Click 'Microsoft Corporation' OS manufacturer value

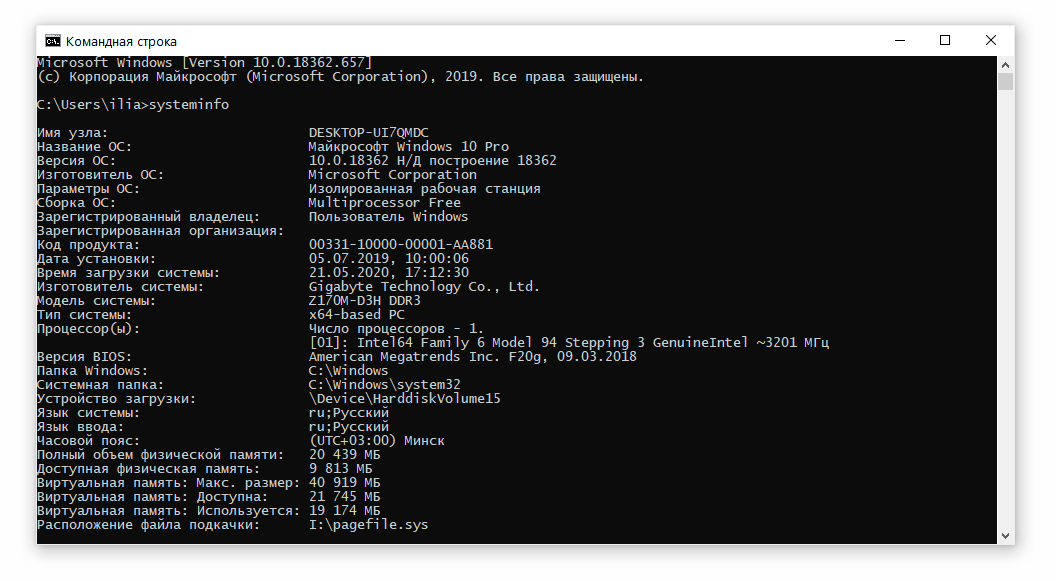click(x=393, y=175)
